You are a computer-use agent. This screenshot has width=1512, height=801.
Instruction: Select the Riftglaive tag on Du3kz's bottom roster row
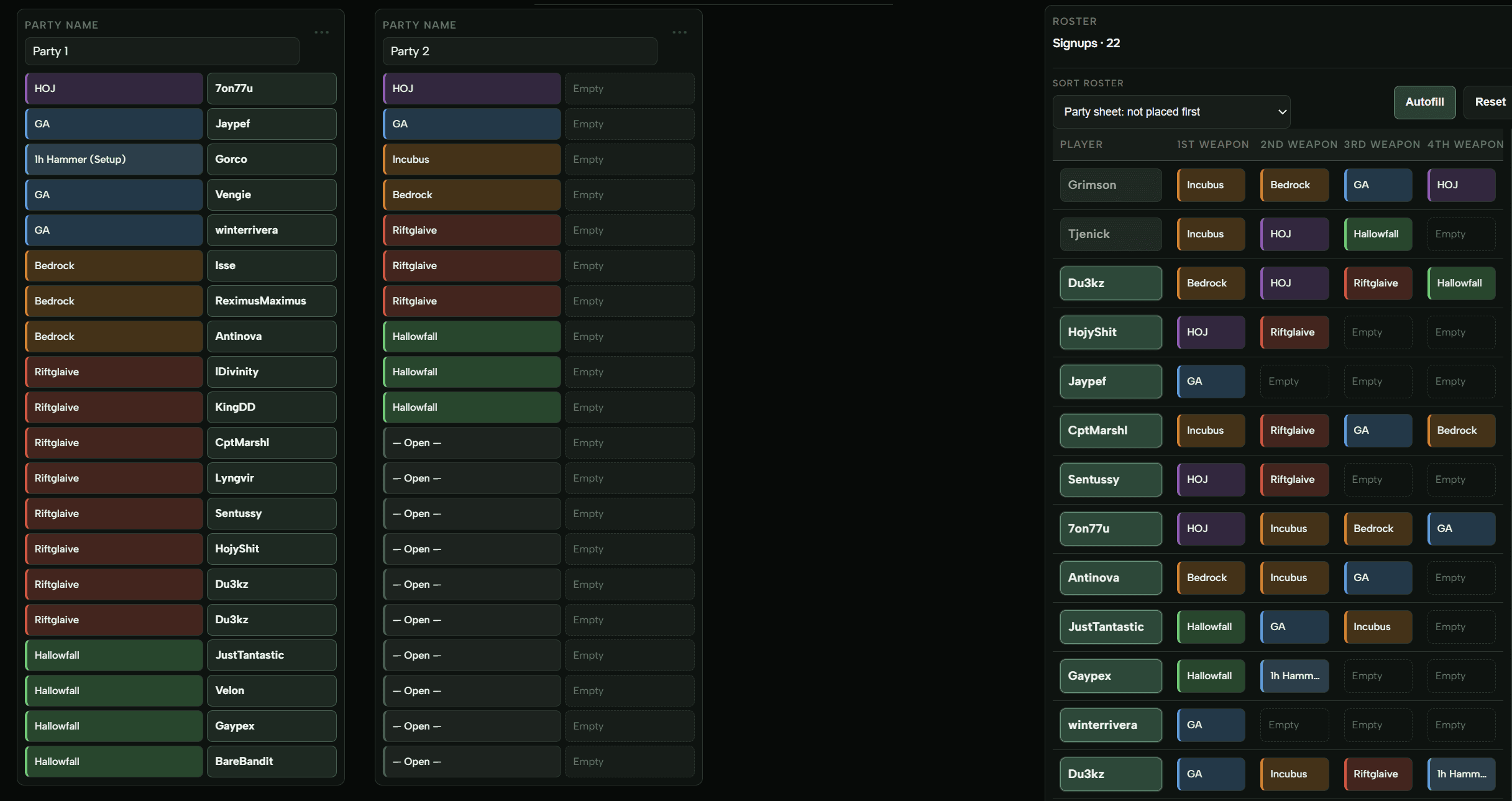(1377, 774)
